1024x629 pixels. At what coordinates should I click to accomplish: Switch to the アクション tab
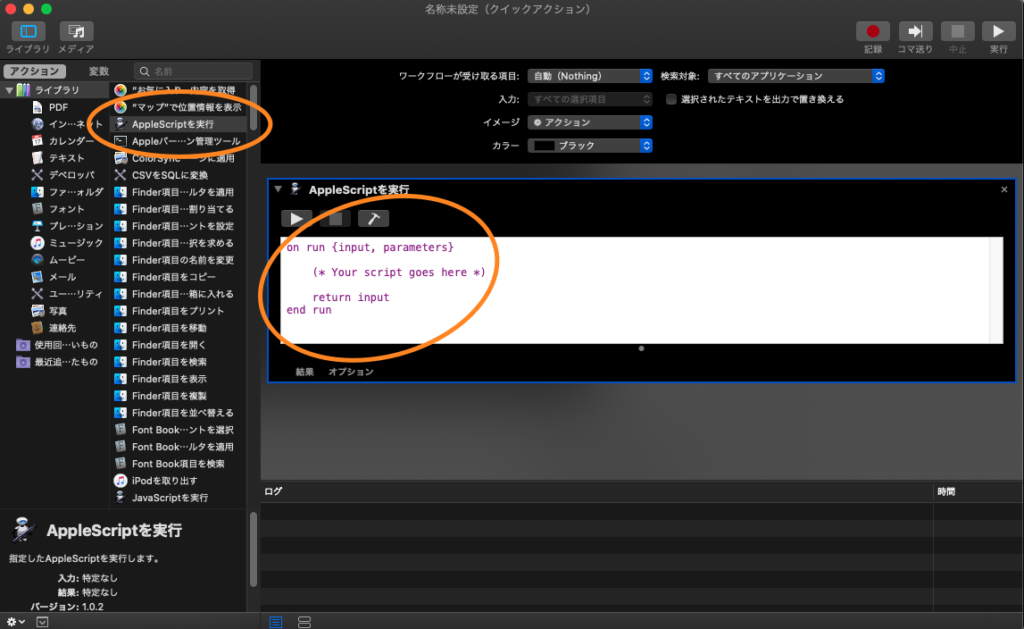pos(35,71)
